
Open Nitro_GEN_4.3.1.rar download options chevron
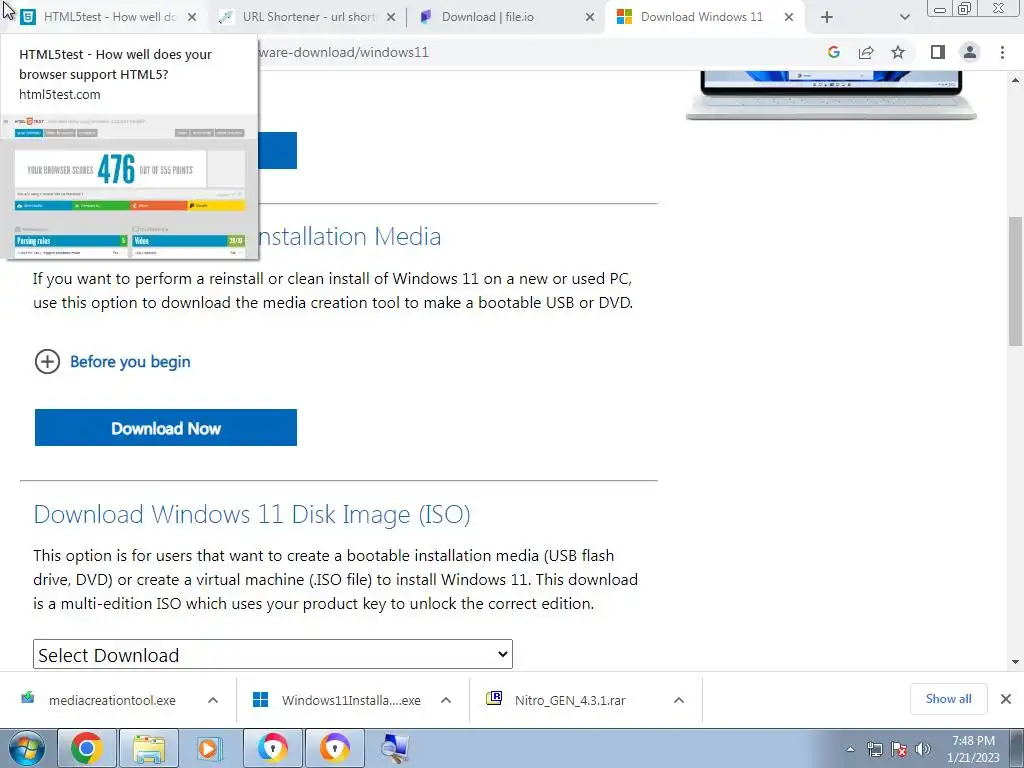(x=679, y=700)
